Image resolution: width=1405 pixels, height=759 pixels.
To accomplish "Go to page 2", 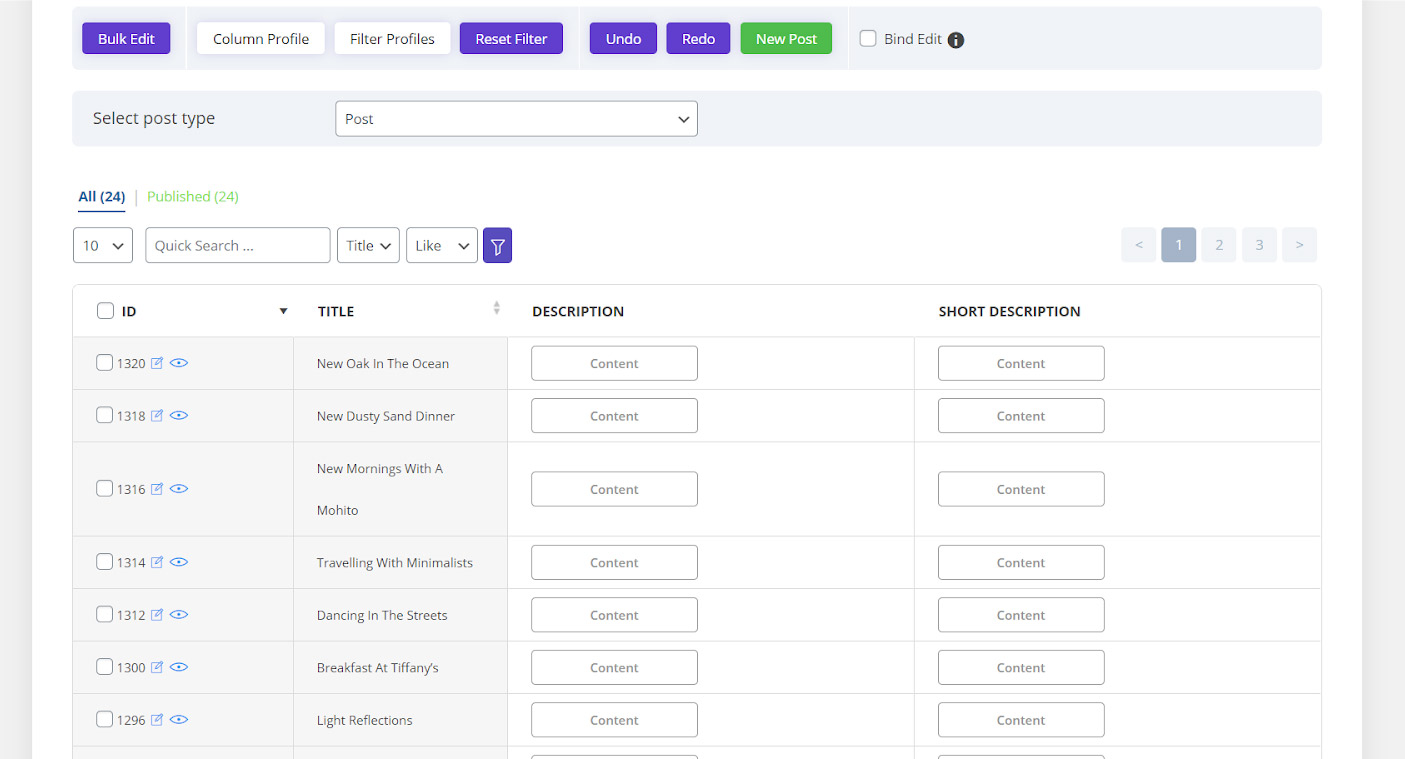I will 1219,245.
